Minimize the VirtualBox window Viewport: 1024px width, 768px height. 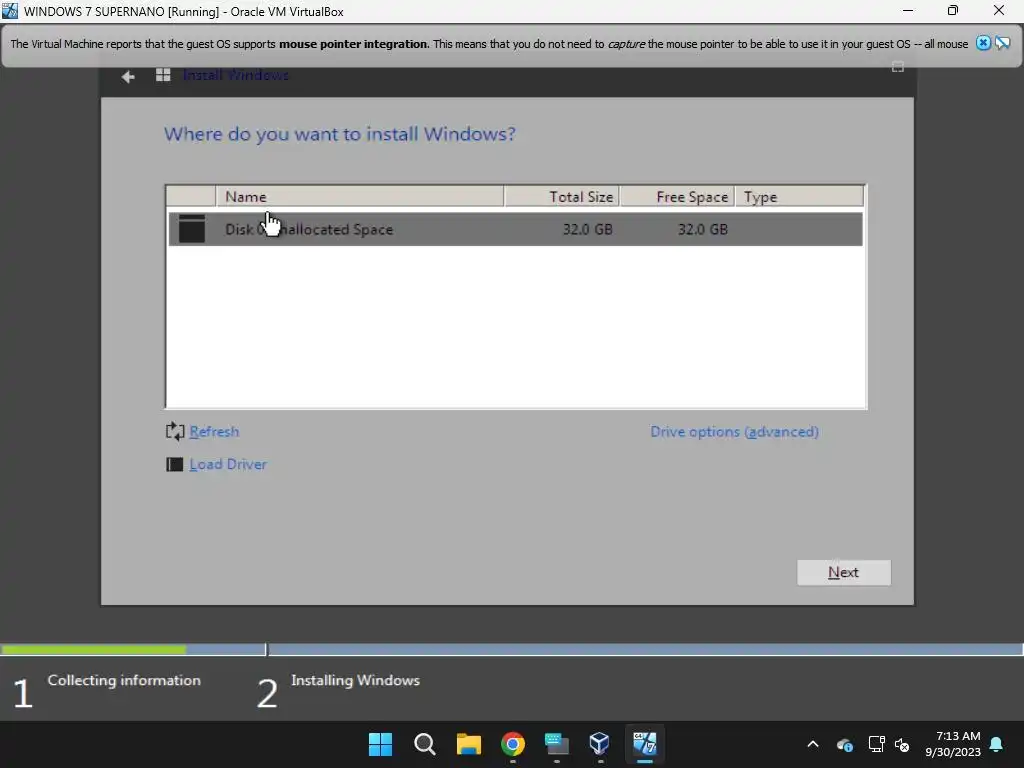coord(908,10)
